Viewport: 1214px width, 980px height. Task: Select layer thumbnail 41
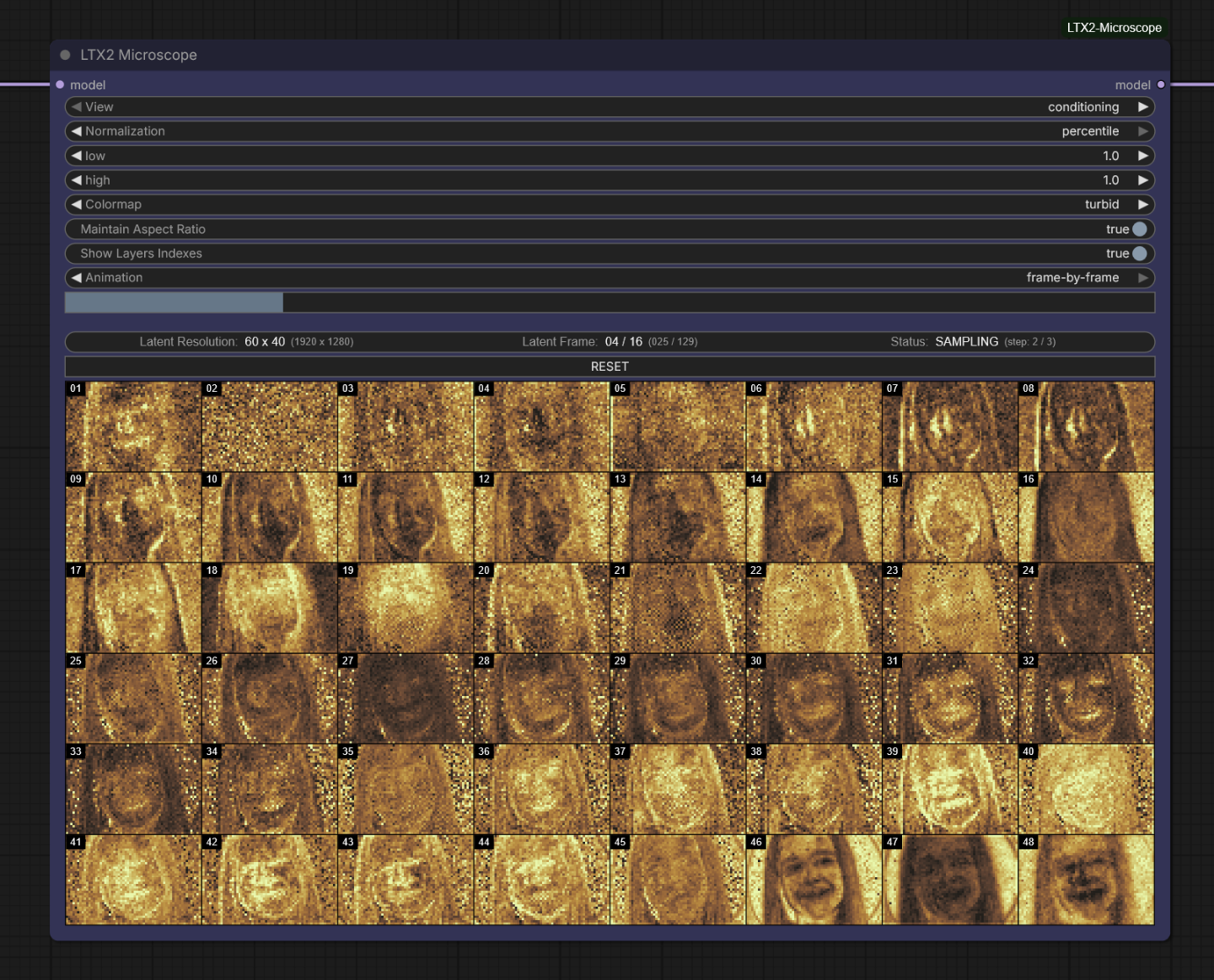click(x=133, y=880)
